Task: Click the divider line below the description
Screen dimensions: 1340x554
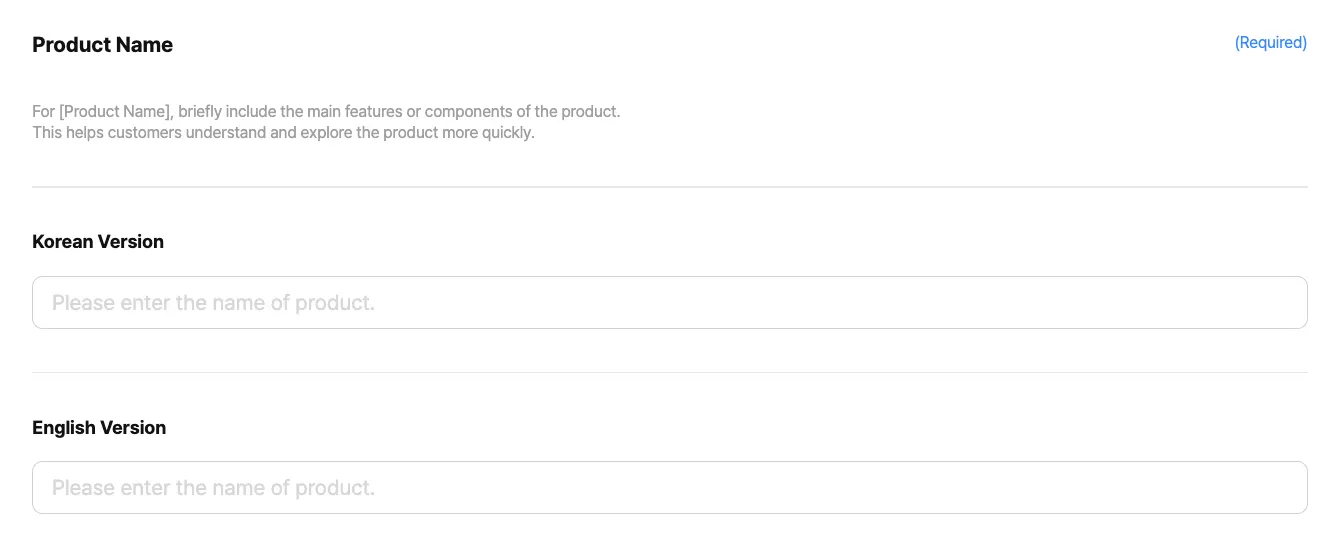Action: coord(669,186)
